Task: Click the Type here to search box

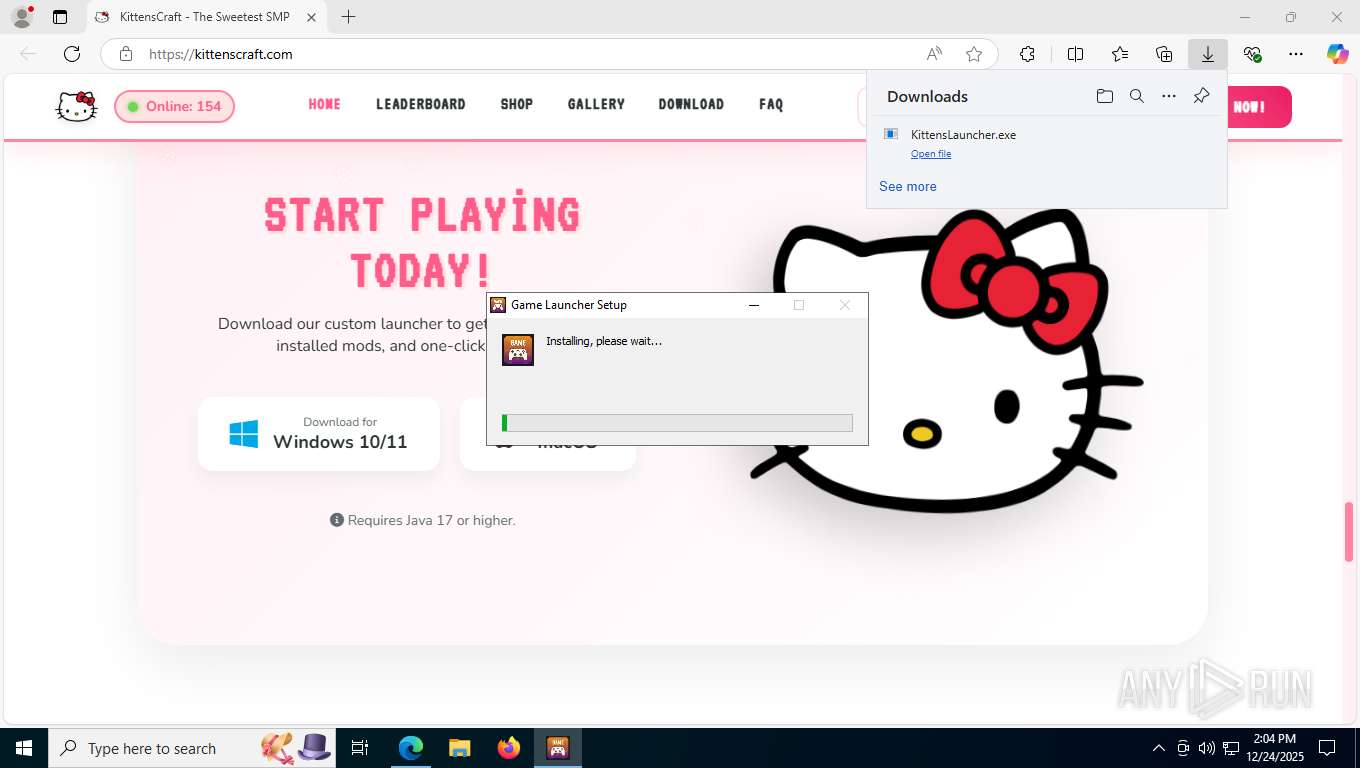Action: pos(192,748)
